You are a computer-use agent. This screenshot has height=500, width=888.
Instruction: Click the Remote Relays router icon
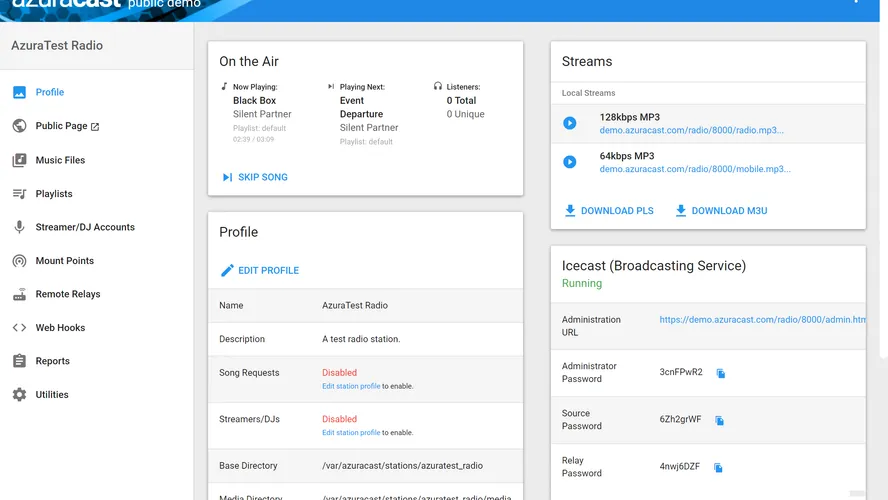coord(19,294)
